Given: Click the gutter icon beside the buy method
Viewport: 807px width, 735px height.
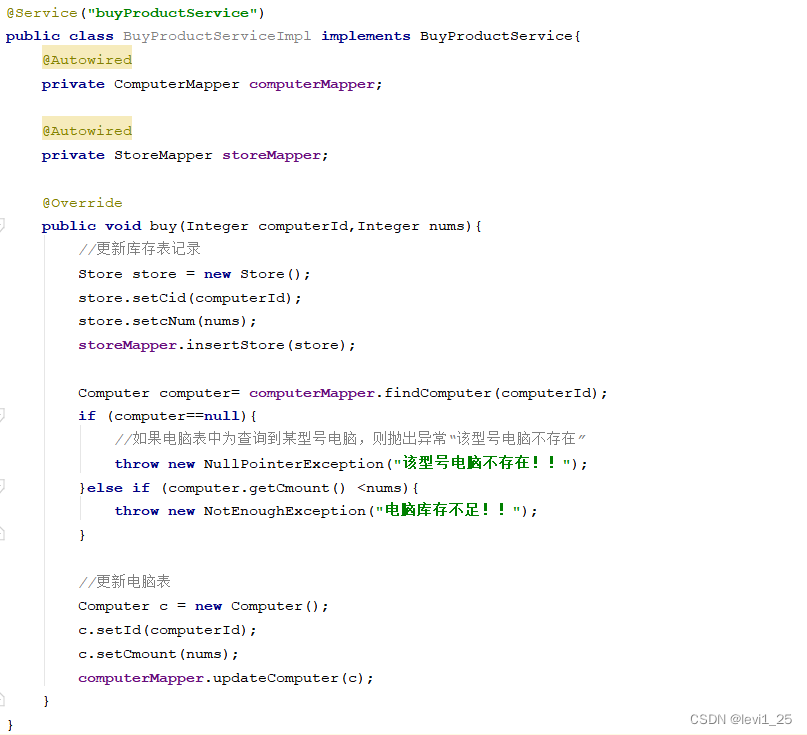Looking at the screenshot, I should tap(6, 225).
